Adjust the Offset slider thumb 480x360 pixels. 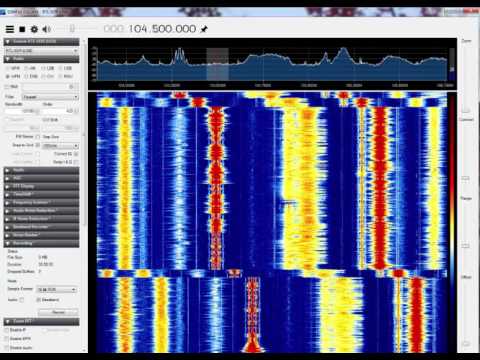pyautogui.click(x=466, y=343)
